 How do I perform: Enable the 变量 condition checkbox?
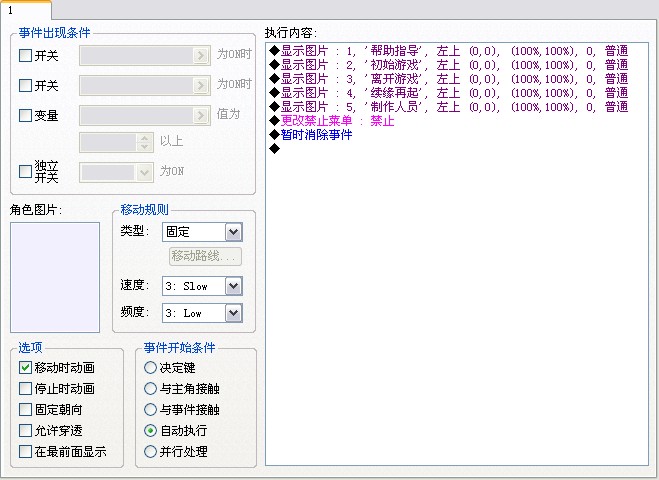tap(25, 115)
